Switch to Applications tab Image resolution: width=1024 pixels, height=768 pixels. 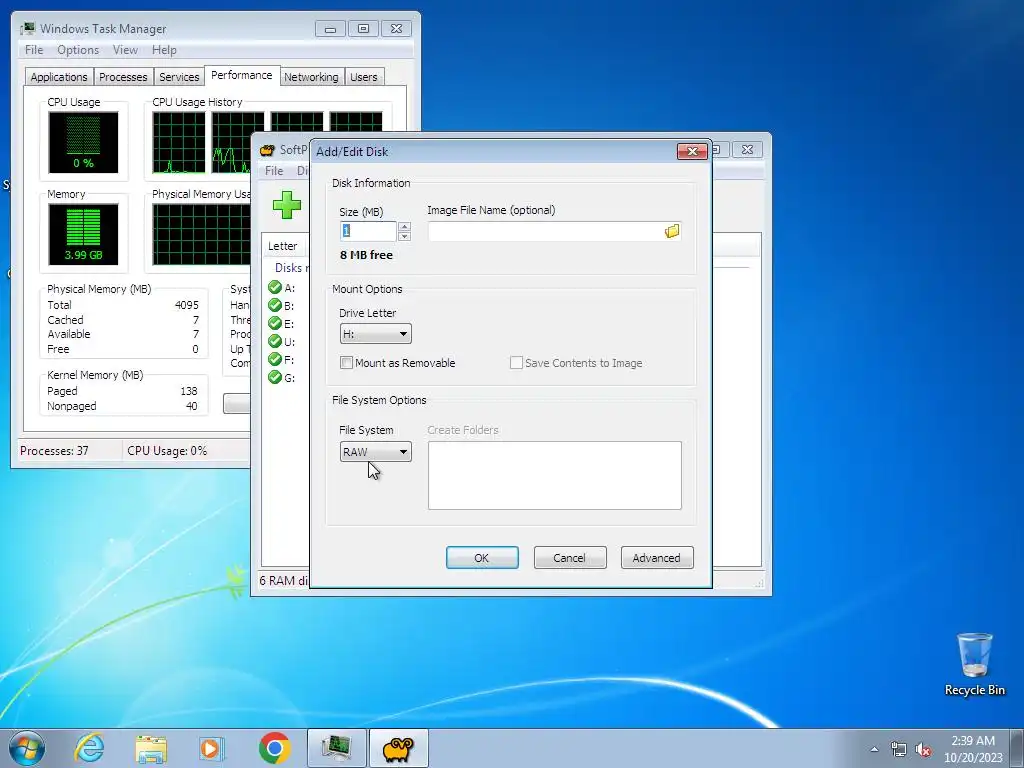[59, 77]
